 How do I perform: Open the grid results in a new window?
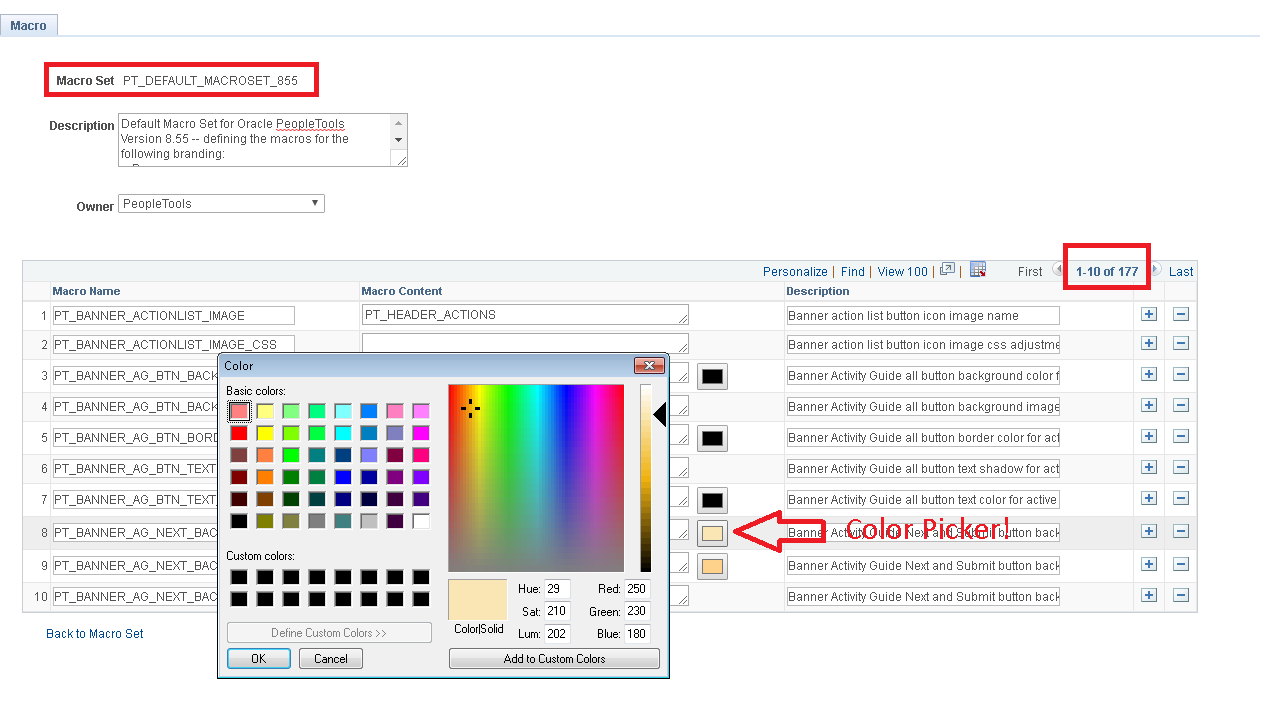pyautogui.click(x=947, y=270)
